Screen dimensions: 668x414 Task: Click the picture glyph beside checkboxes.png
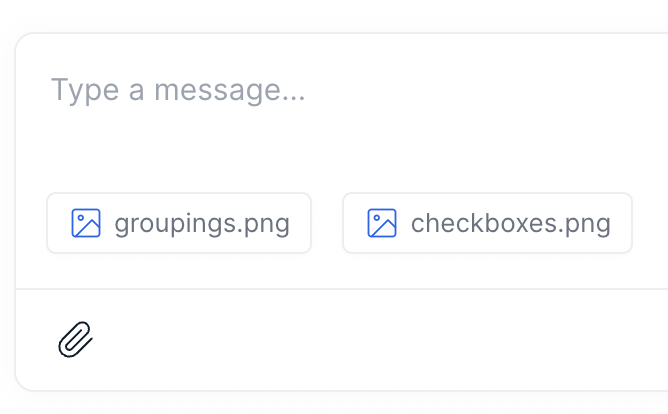(382, 223)
